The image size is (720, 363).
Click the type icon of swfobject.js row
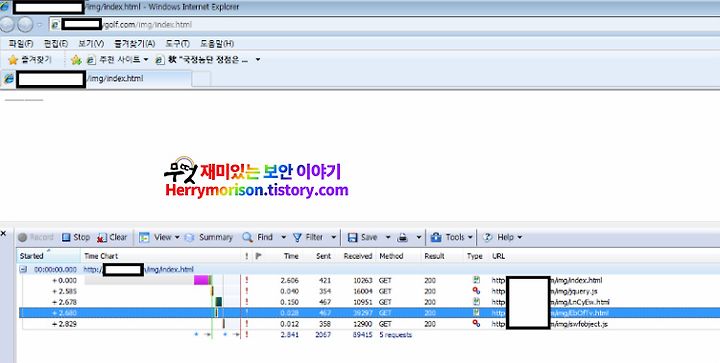point(476,324)
